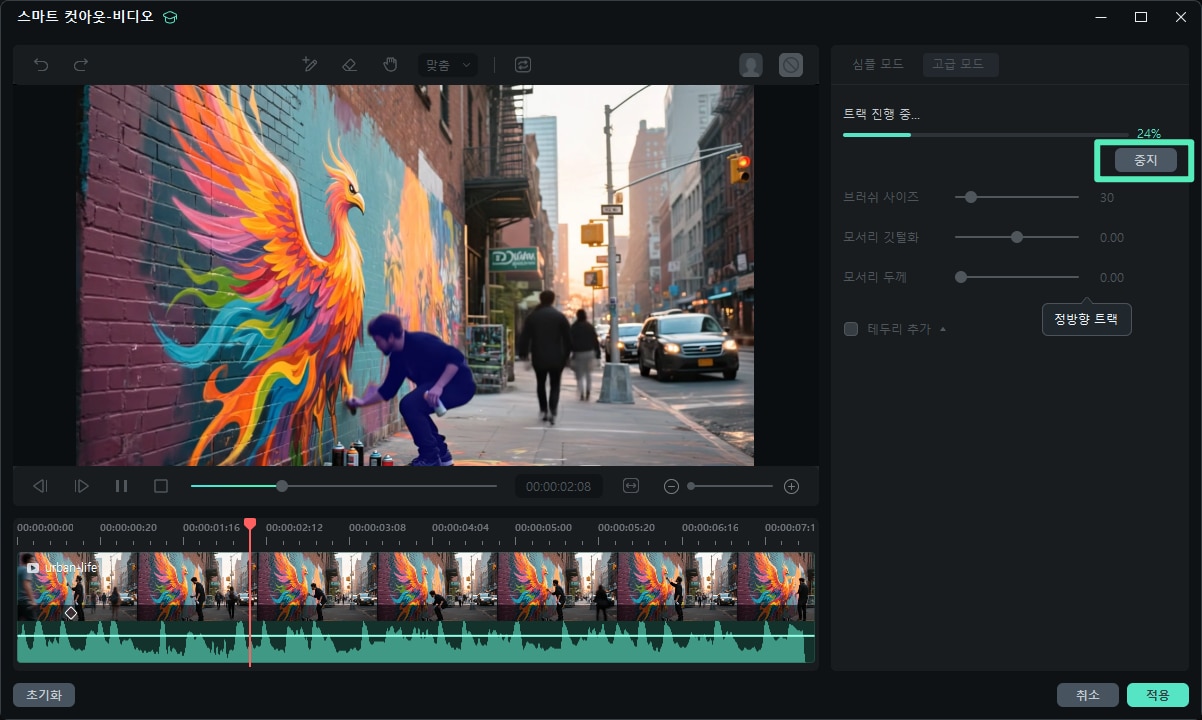Select the smart brush tool
Screen dimensions: 1202x720
(x=310, y=65)
